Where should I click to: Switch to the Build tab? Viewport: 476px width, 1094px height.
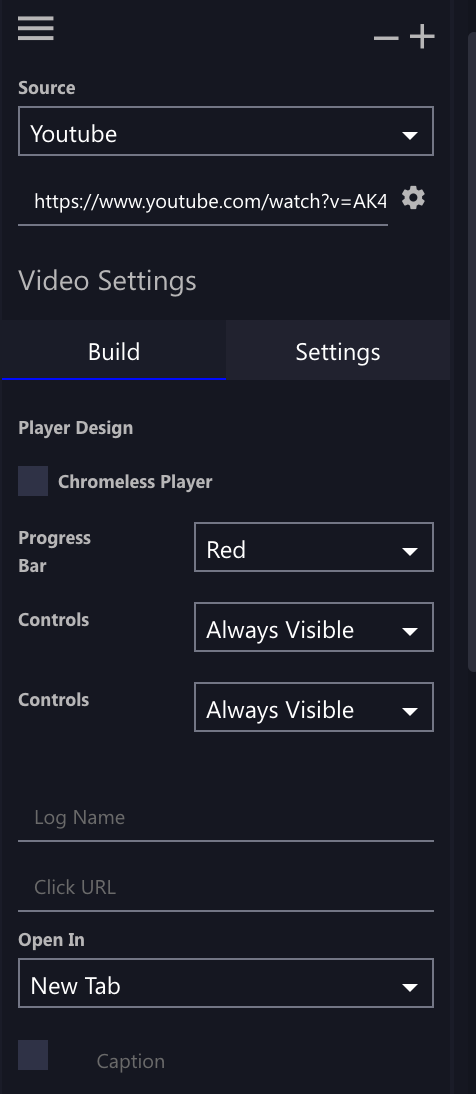114,350
